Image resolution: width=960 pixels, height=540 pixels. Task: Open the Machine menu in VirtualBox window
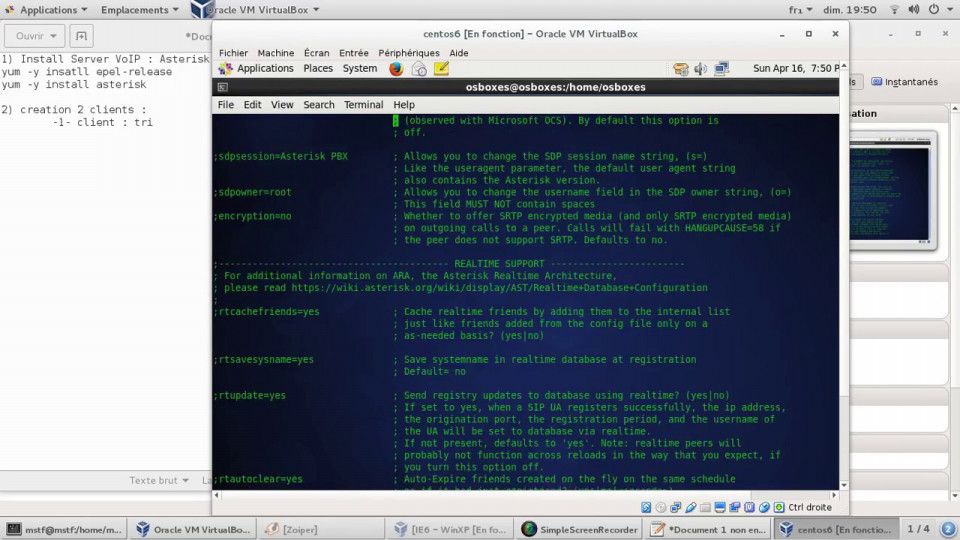[x=276, y=53]
